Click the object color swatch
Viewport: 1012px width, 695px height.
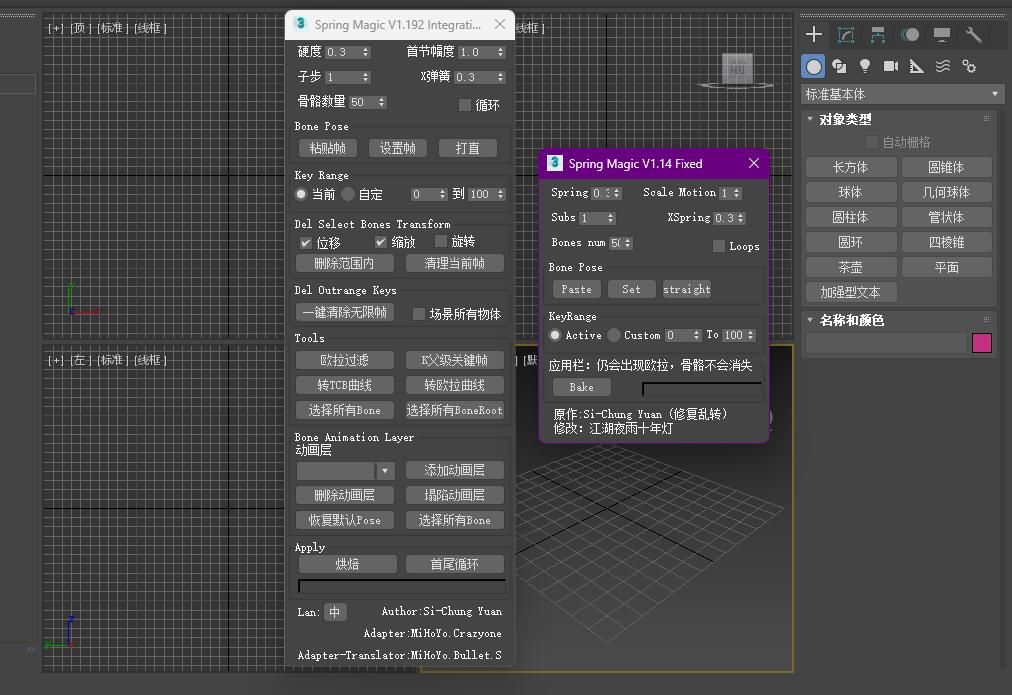coord(982,343)
